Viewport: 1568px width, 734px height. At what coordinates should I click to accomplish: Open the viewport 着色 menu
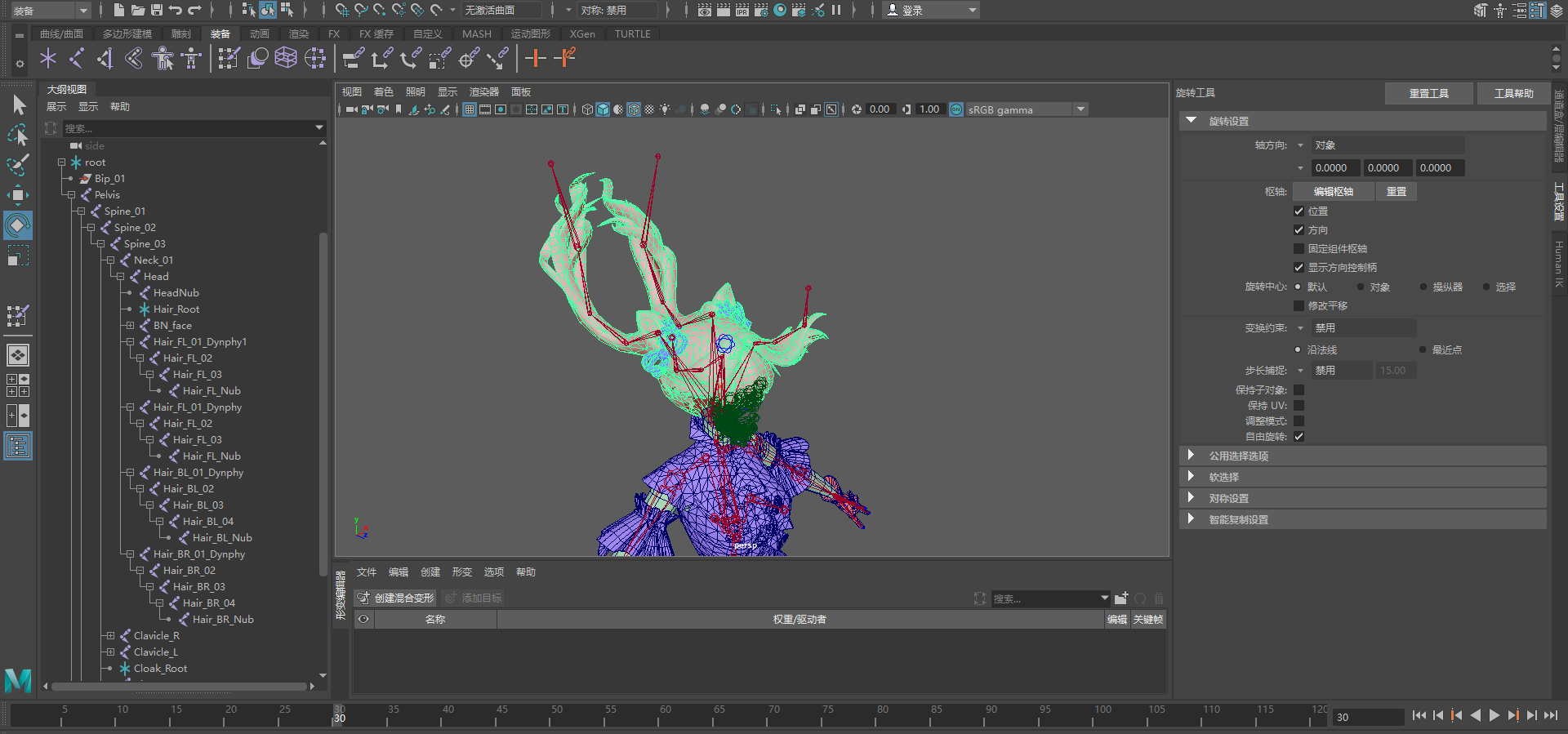[x=384, y=91]
